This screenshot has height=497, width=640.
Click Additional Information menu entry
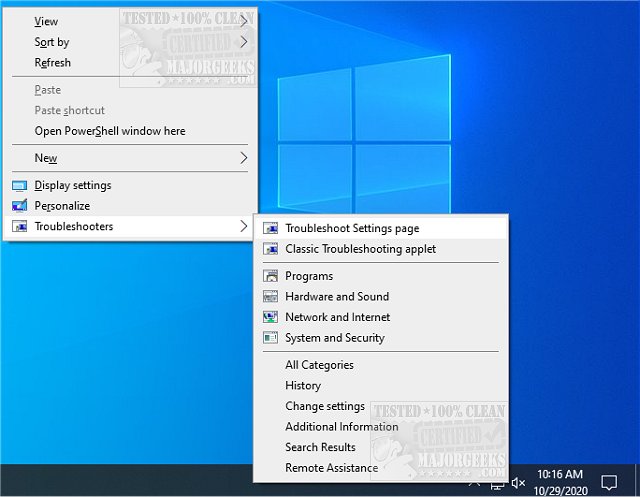coord(341,427)
